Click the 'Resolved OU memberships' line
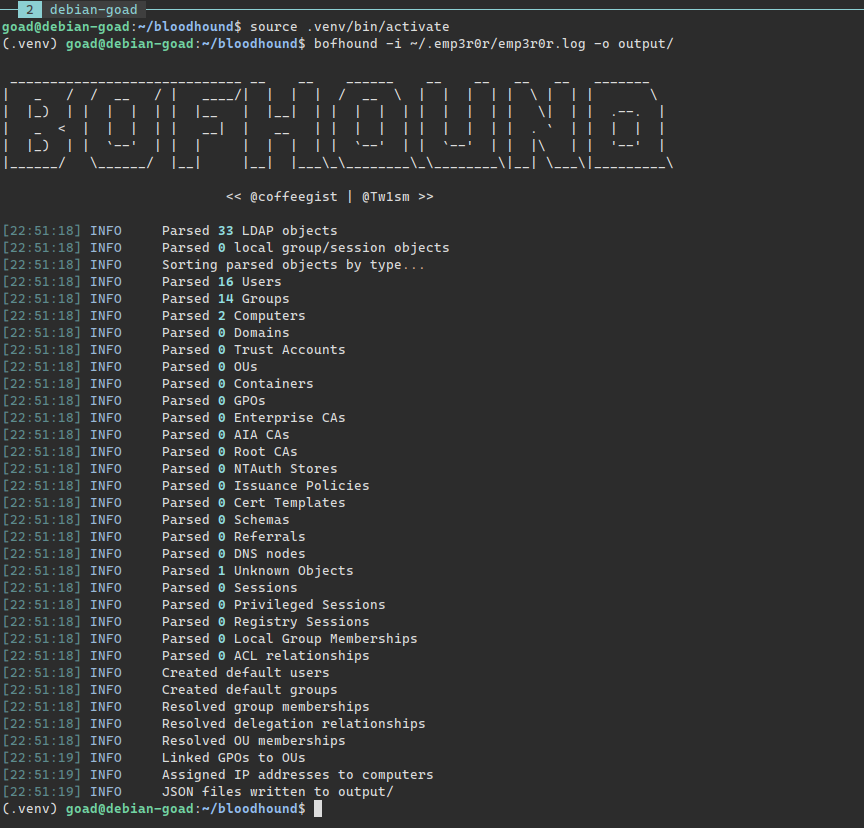864x828 pixels. coord(253,741)
